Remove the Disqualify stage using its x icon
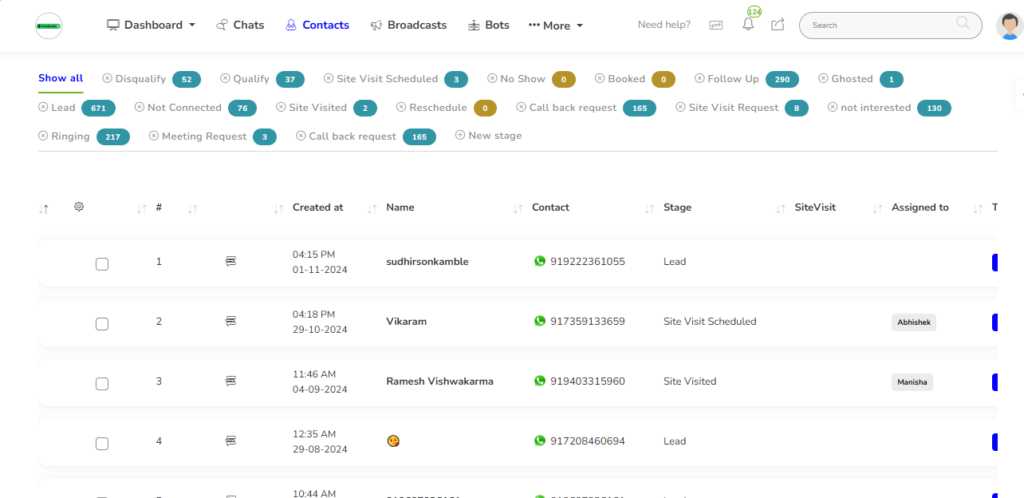This screenshot has height=498, width=1024. (107, 79)
